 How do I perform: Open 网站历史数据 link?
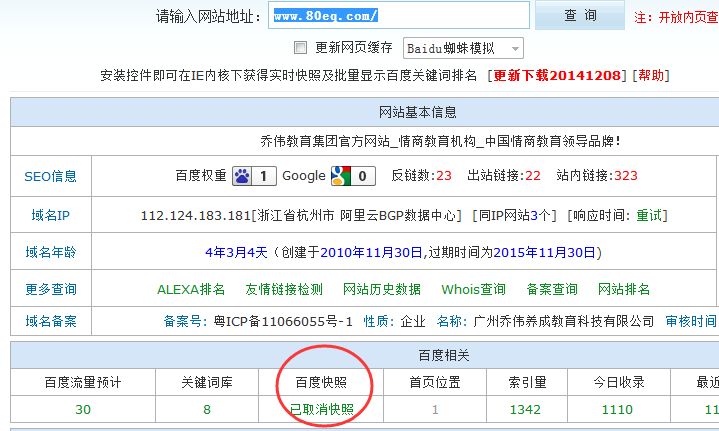pyautogui.click(x=382, y=289)
